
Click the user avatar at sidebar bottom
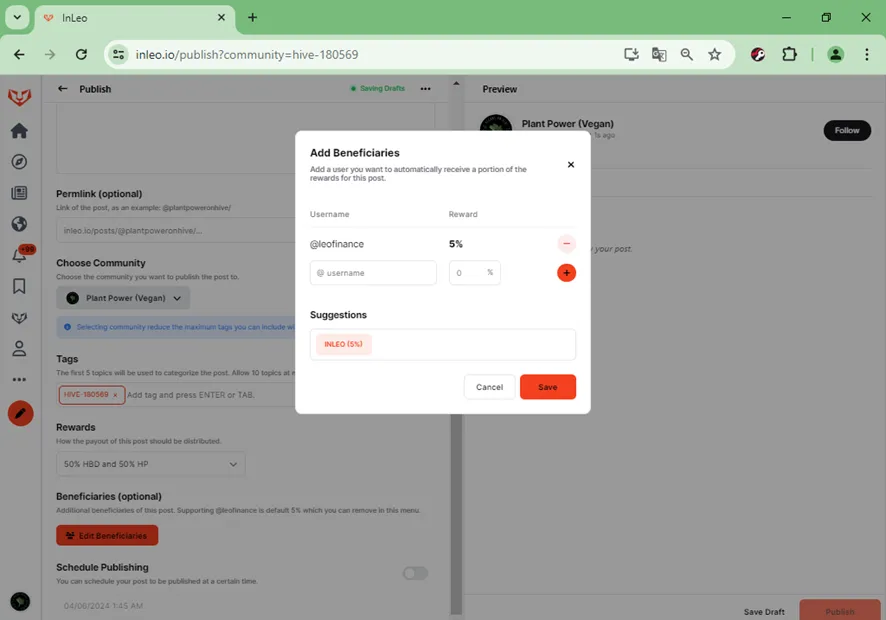tap(20, 601)
